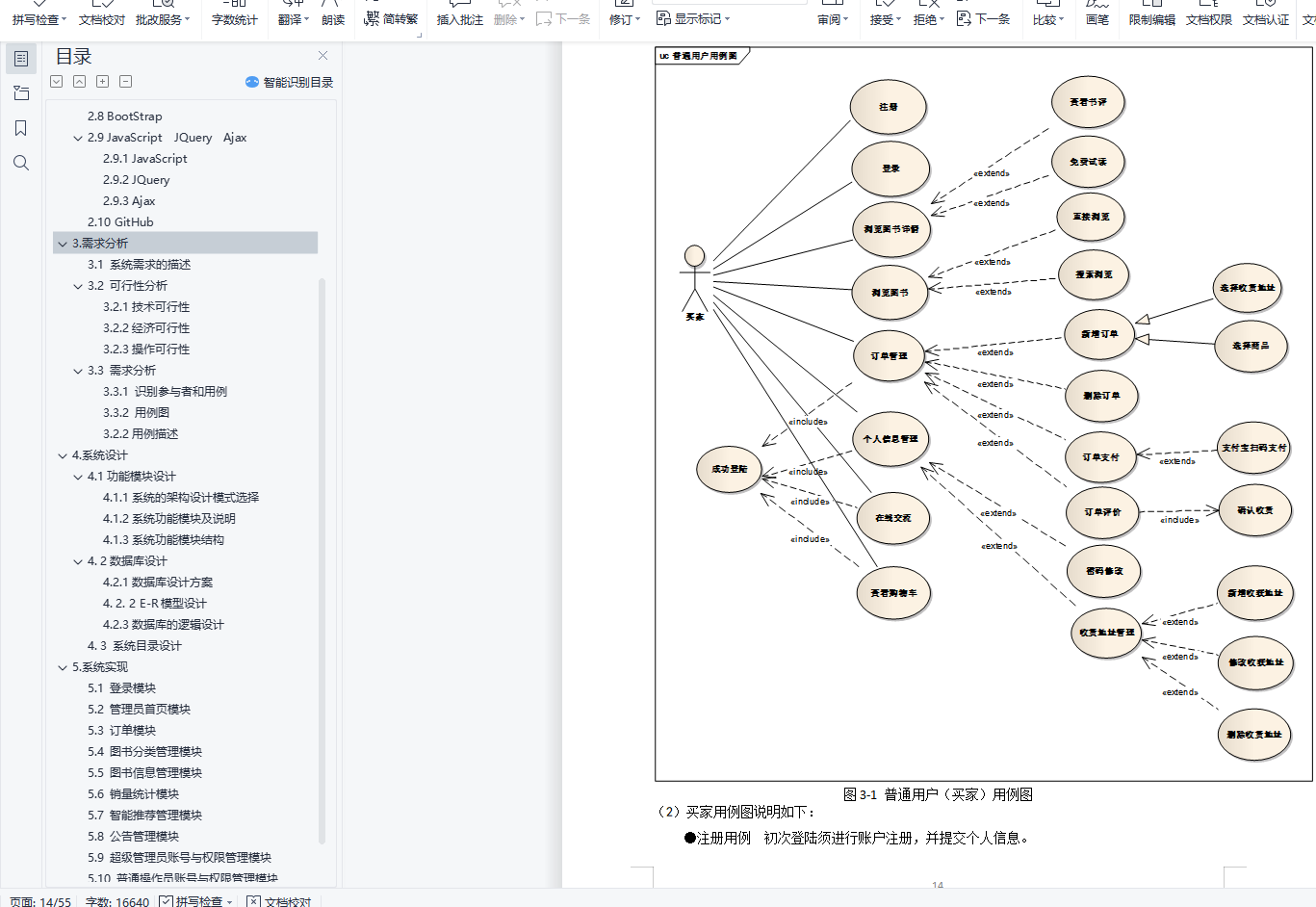Open the bookmark panel from the left sidebar
Viewport: 1316px width, 907px height.
(x=21, y=128)
